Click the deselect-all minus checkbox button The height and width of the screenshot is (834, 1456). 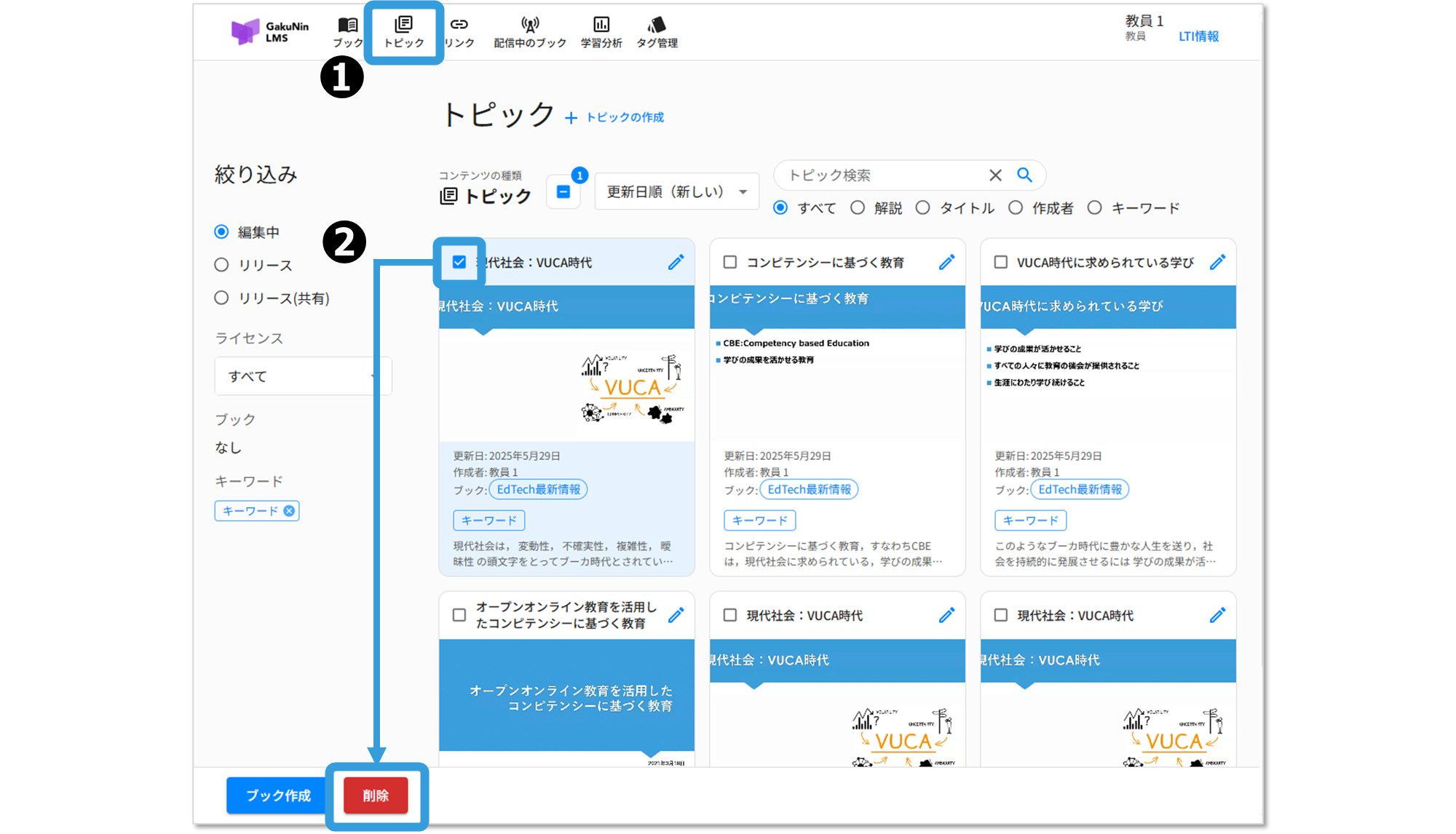coord(563,192)
